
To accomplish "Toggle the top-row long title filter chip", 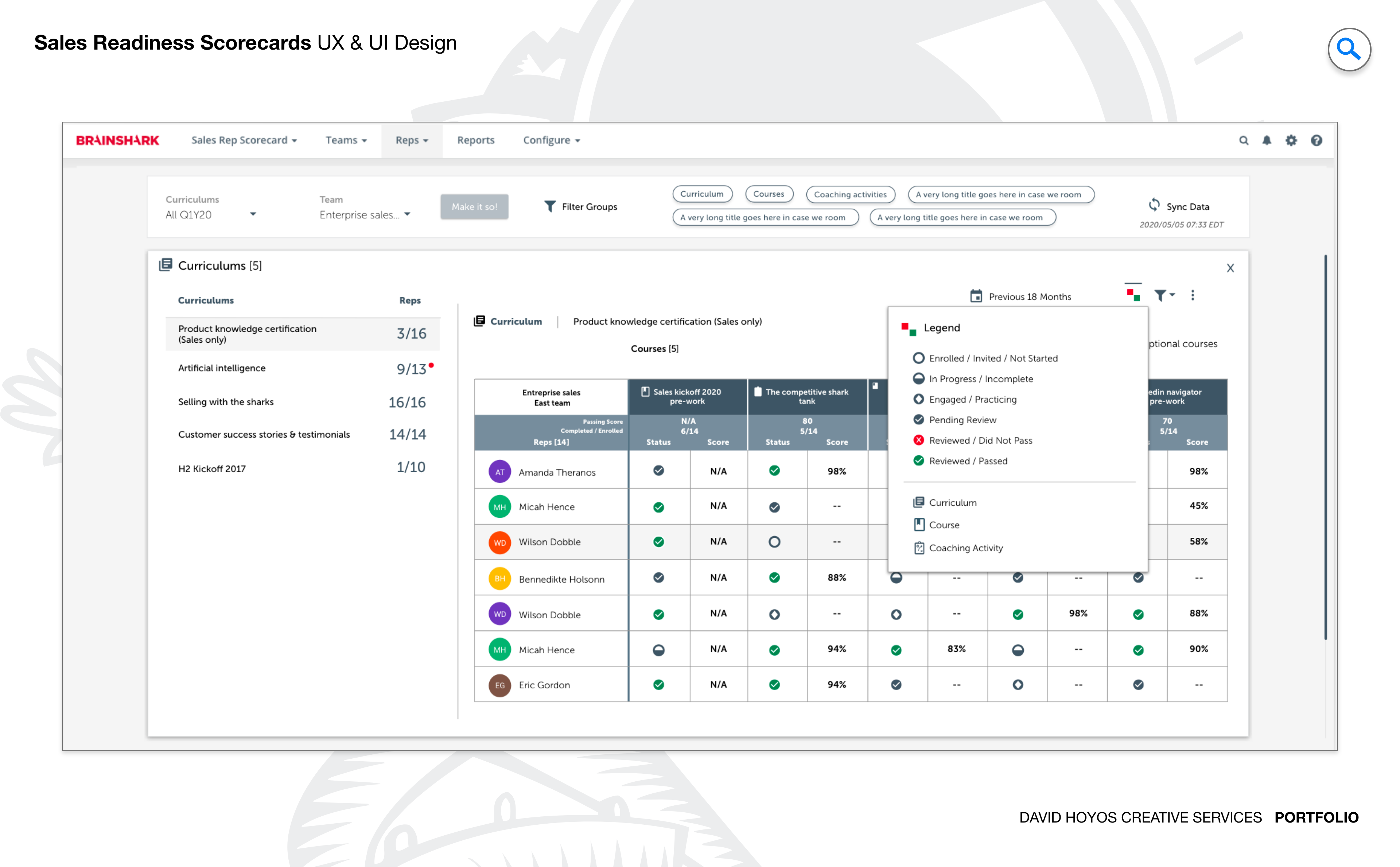I will tap(1000, 194).
